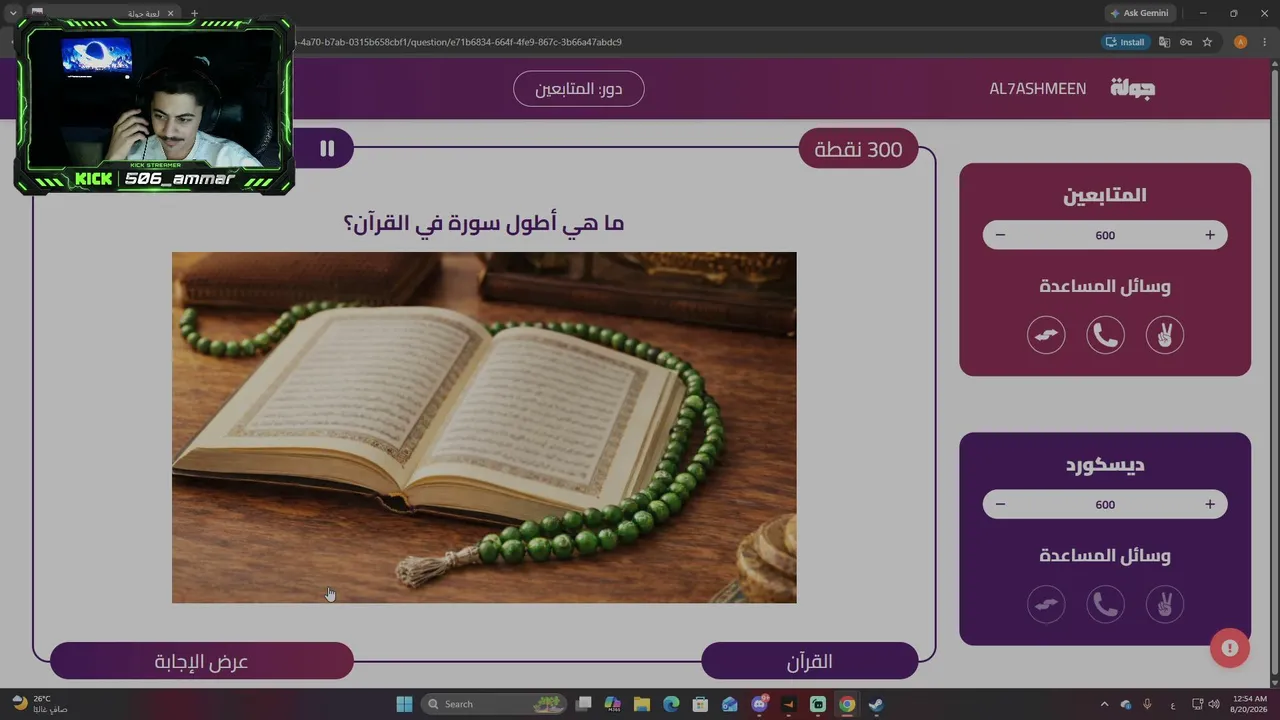Screen dimensions: 1280x720
Task: Open Microsoft 365 Copilot taskbar icon
Action: coord(613,704)
